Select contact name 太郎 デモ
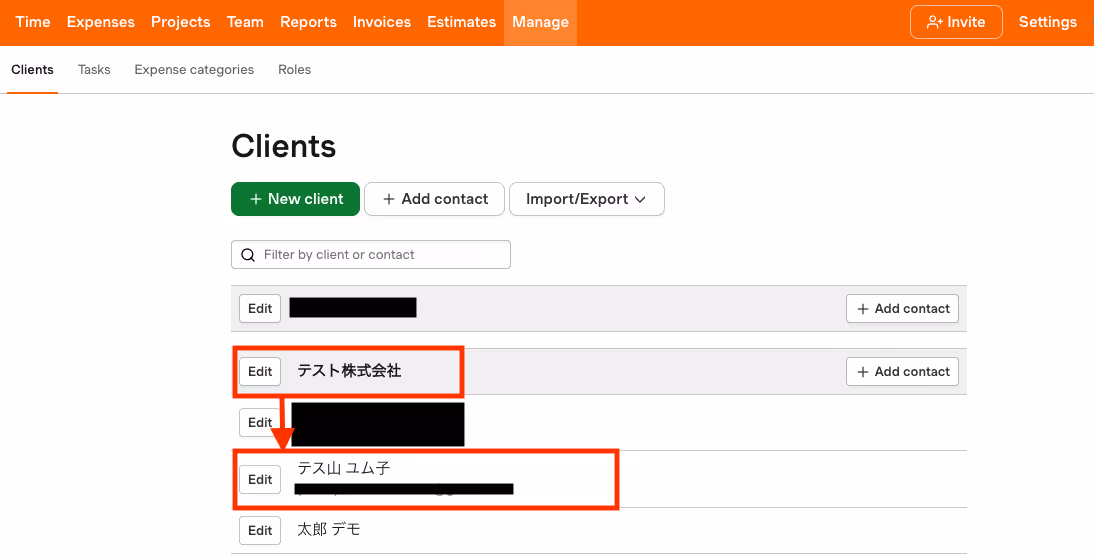The image size is (1094, 558). click(329, 529)
